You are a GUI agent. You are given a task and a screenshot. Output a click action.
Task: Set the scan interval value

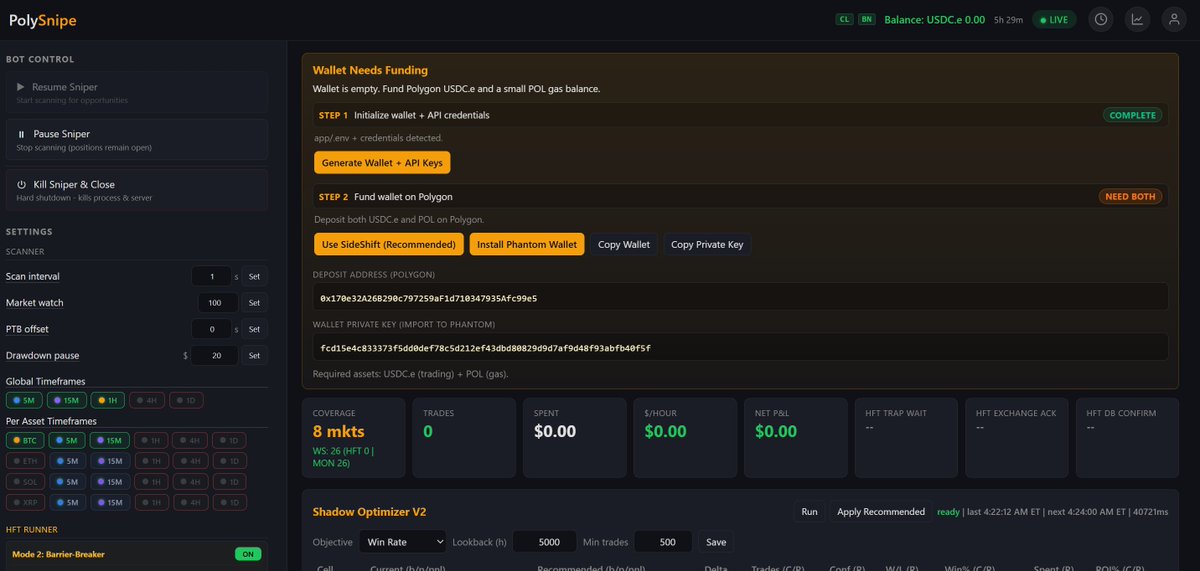pyautogui.click(x=254, y=277)
